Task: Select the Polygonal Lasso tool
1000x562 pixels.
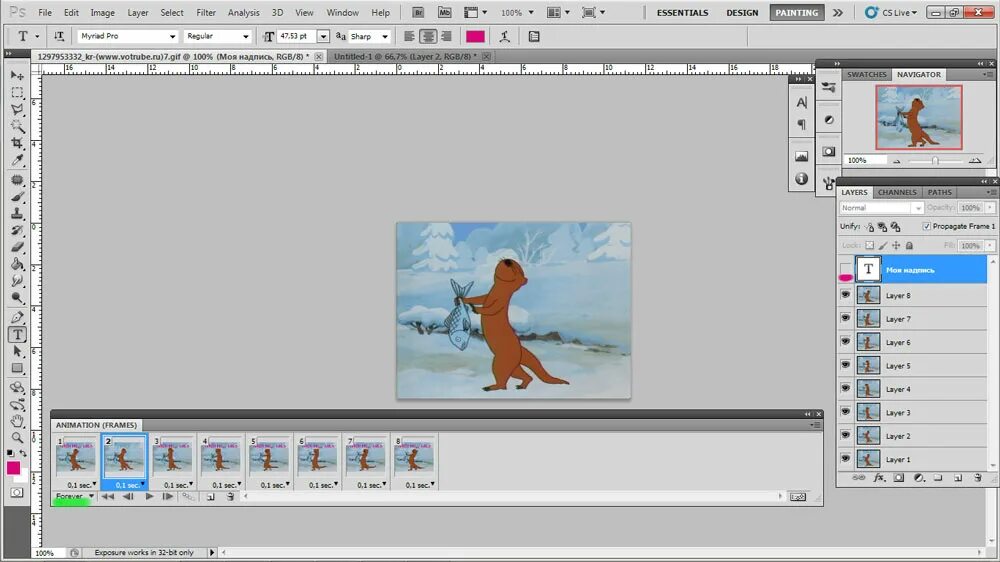Action: (17, 109)
